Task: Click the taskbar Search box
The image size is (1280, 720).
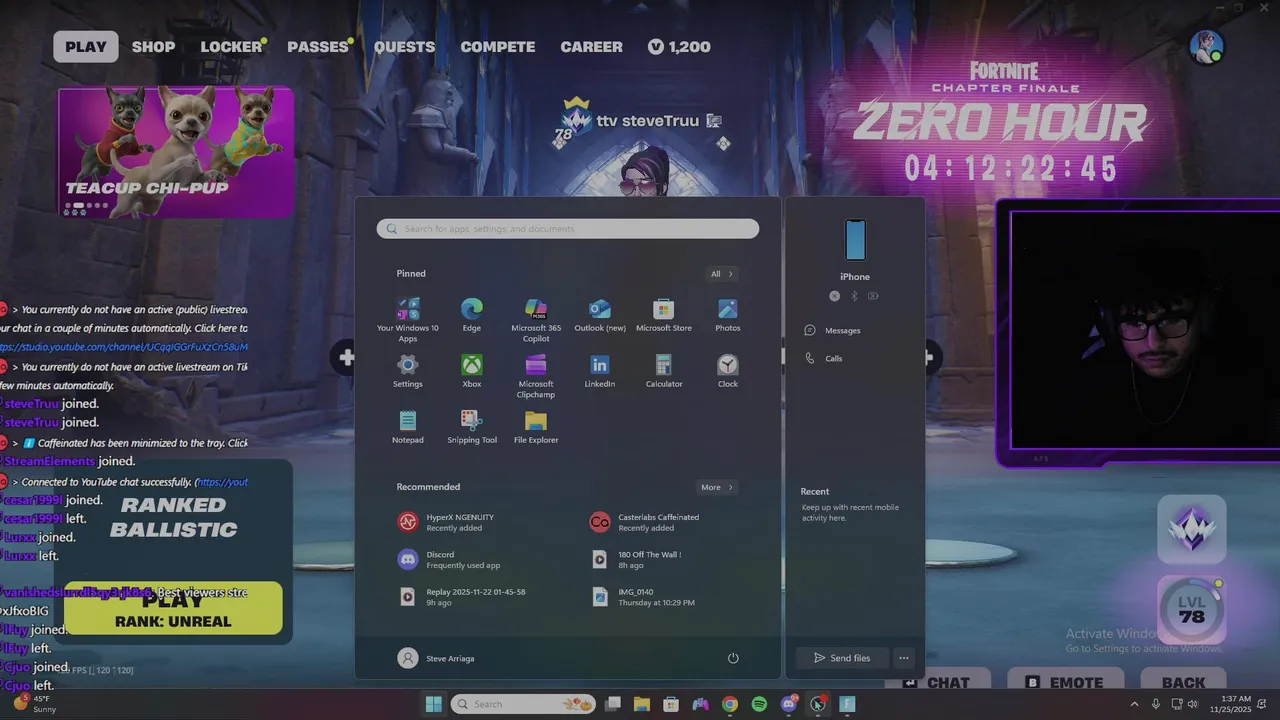Action: click(523, 704)
